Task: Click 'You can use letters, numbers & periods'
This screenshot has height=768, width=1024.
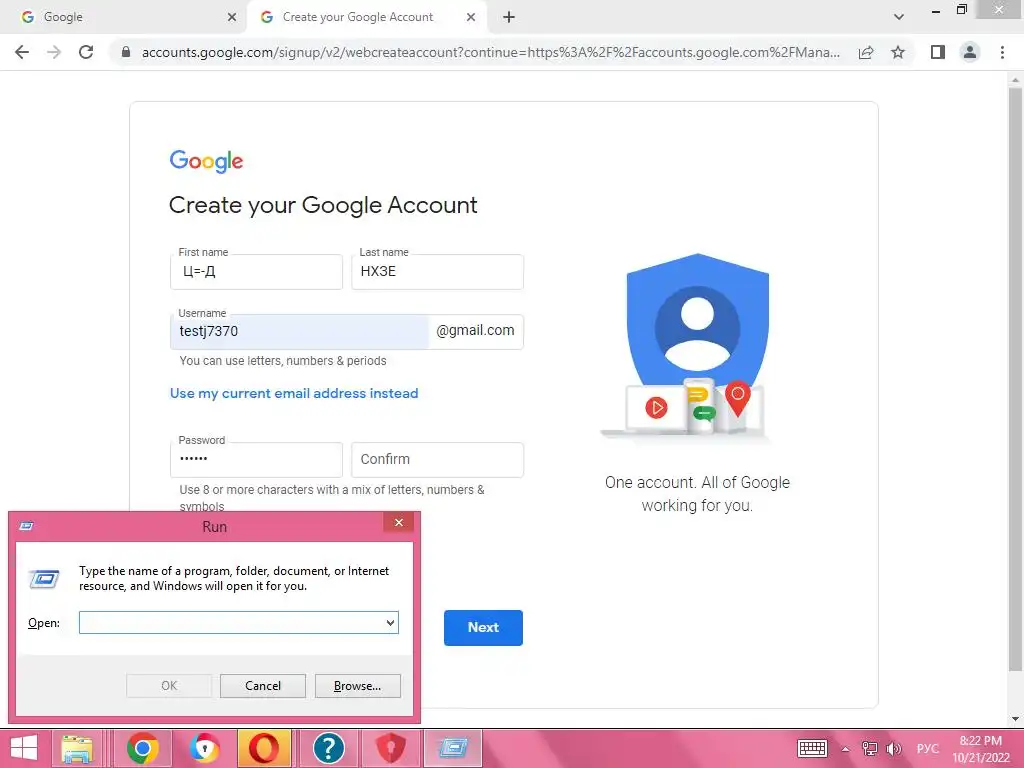Action: click(x=283, y=360)
